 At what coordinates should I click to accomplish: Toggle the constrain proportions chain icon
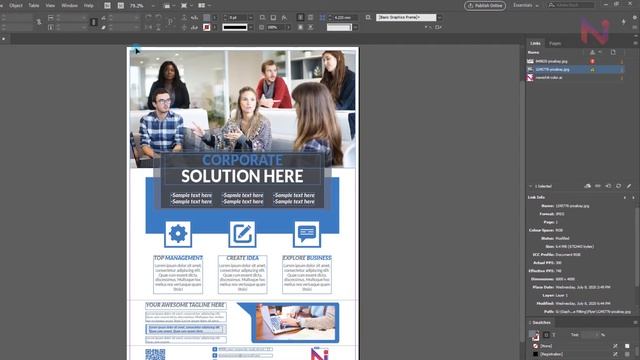coord(93,22)
